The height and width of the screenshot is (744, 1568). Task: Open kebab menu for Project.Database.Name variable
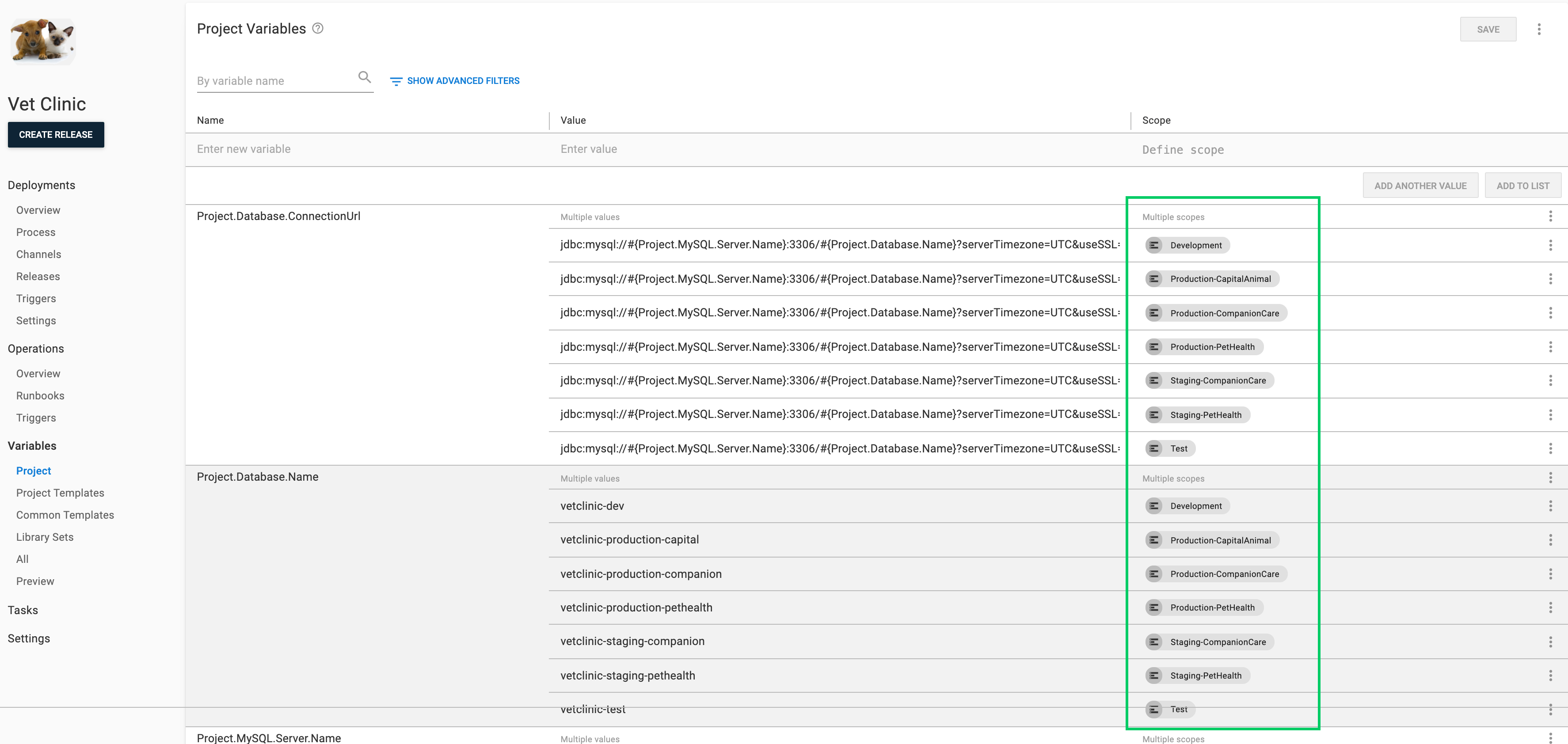[x=1550, y=478]
